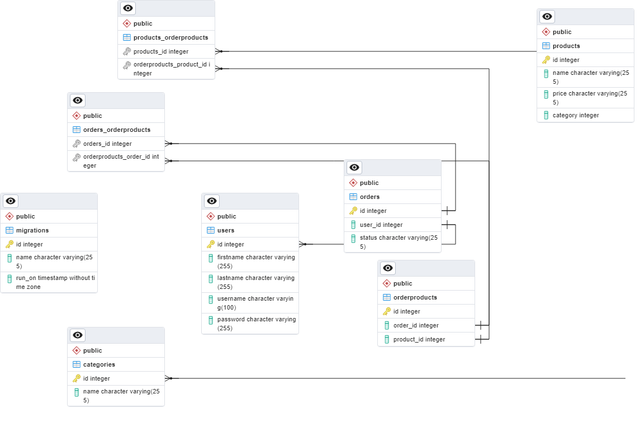Click relationship line between users and orders
This screenshot has width=640, height=437.
point(322,244)
